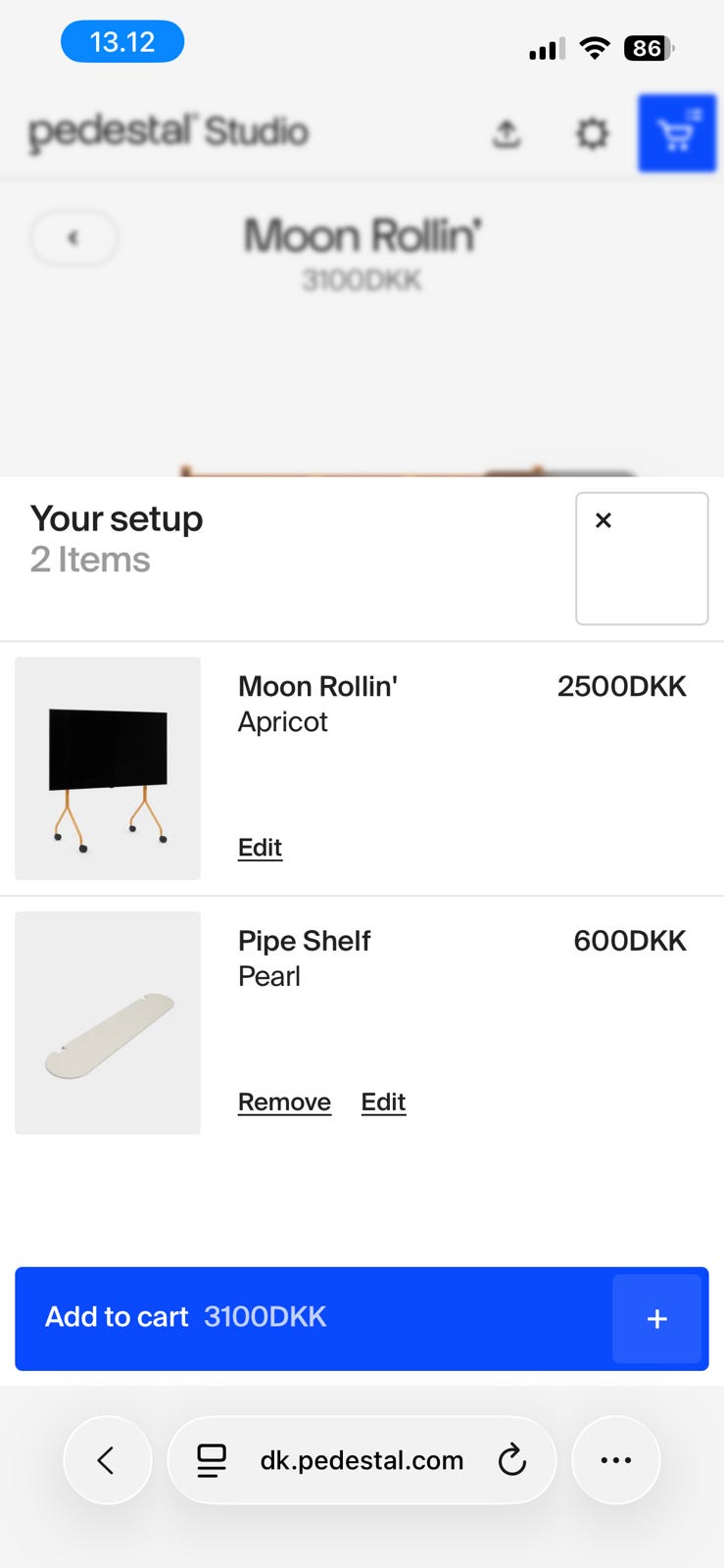The width and height of the screenshot is (724, 1568).
Task: Tap the dk.pedestal.com address field
Action: [362, 1460]
